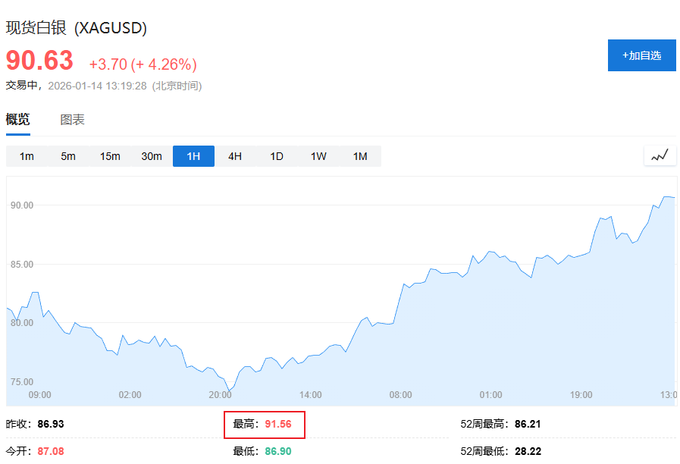Click the 最低 86.90 value

point(278,452)
